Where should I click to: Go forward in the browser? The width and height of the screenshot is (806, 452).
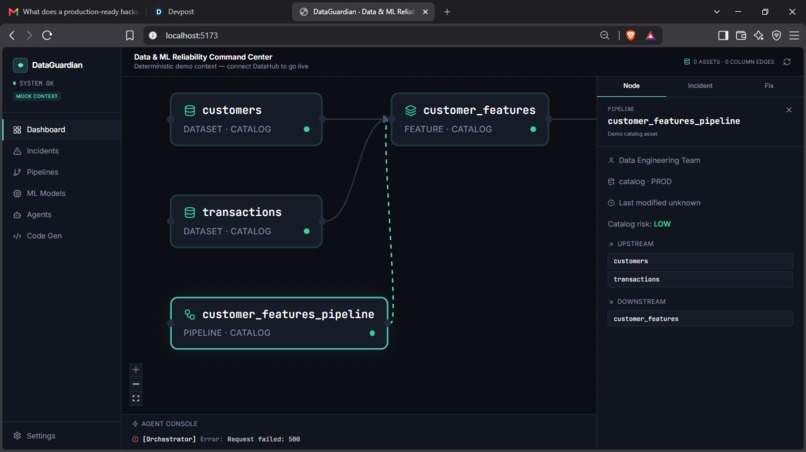(x=29, y=35)
